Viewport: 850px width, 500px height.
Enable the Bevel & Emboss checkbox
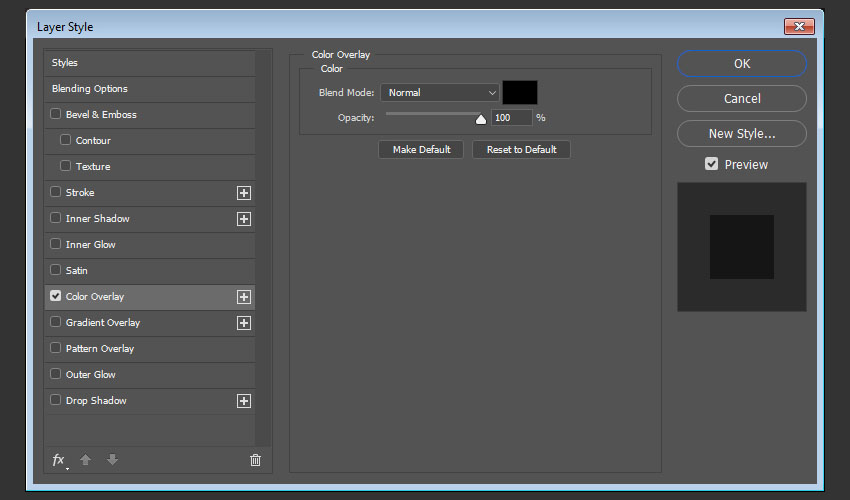pyautogui.click(x=56, y=115)
